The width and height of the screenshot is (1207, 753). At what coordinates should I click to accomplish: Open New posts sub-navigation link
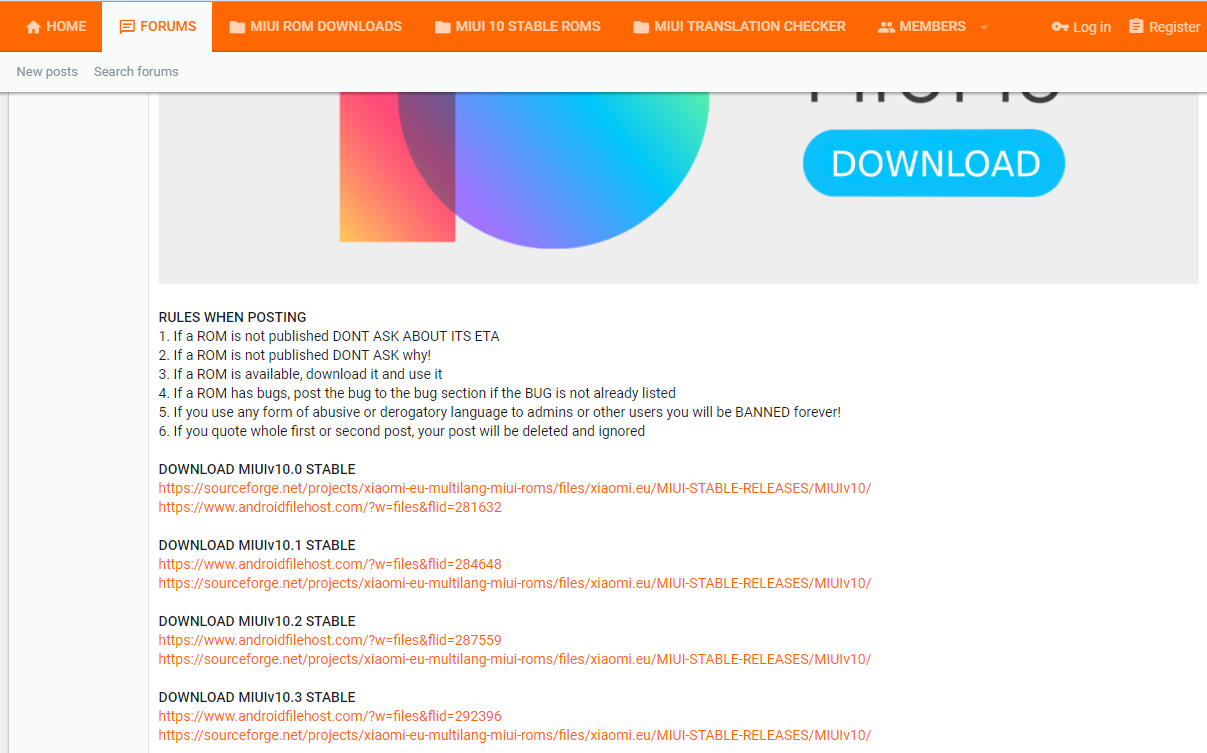47,71
